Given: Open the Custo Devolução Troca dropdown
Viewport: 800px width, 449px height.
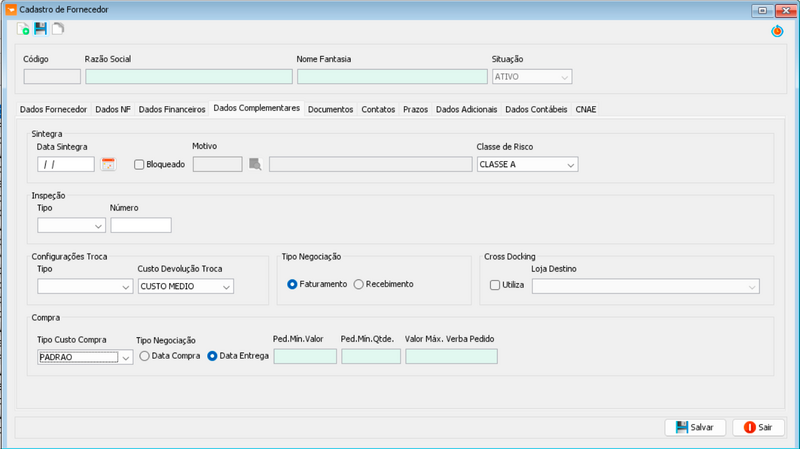Looking at the screenshot, I should [x=186, y=286].
